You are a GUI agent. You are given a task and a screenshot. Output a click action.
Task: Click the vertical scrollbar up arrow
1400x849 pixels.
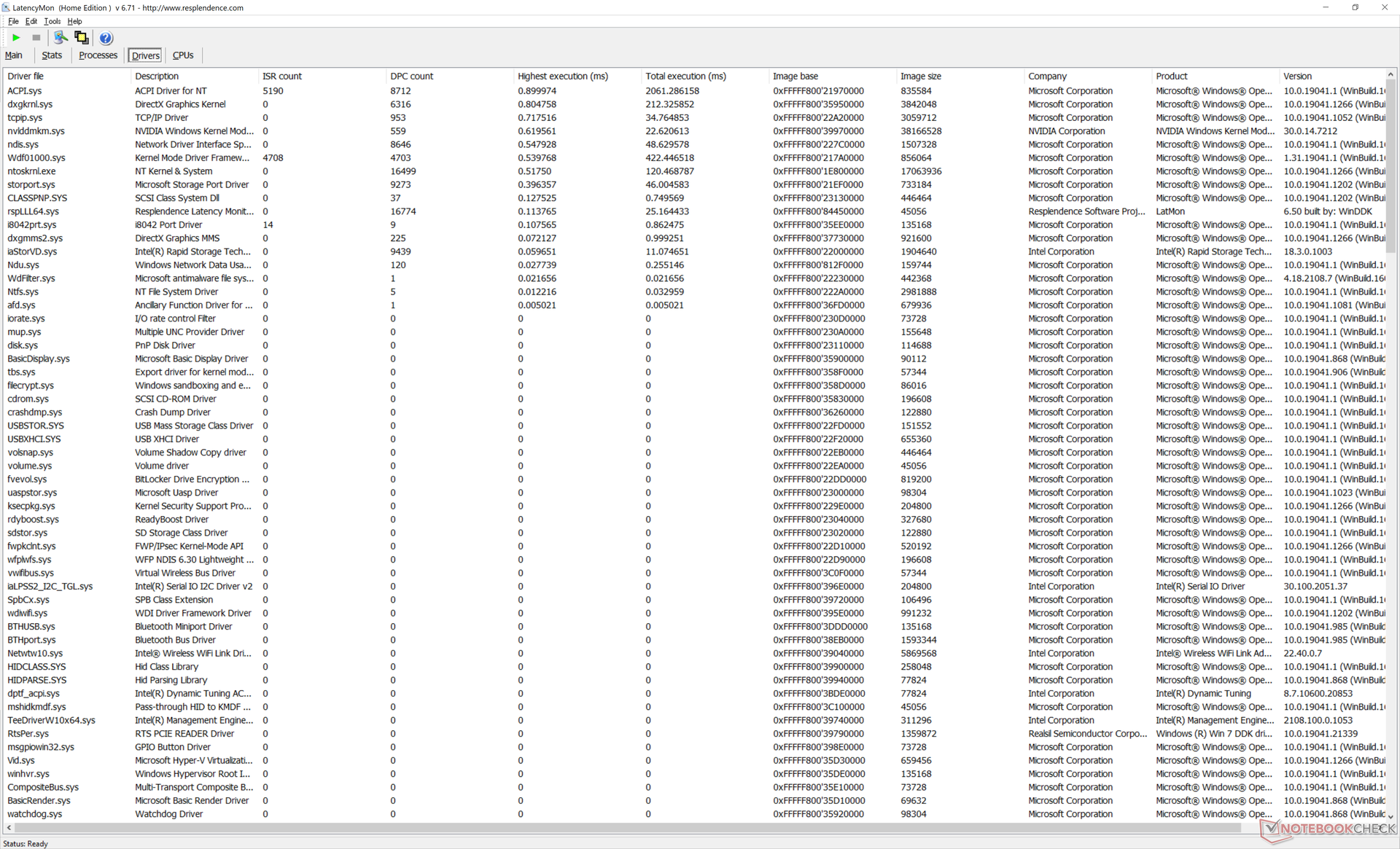point(1391,75)
